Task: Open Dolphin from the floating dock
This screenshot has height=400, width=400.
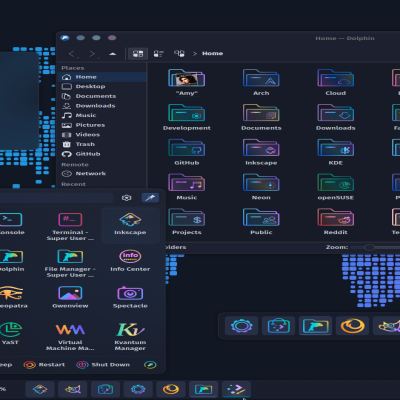Action: tap(315, 326)
